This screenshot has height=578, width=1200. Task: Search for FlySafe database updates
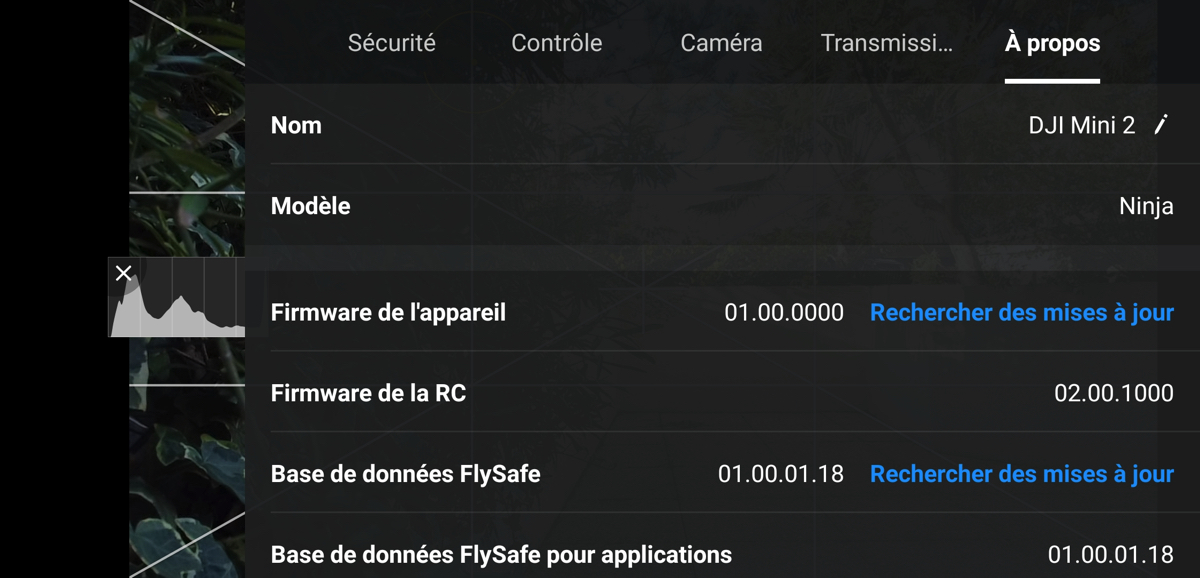(1021, 474)
